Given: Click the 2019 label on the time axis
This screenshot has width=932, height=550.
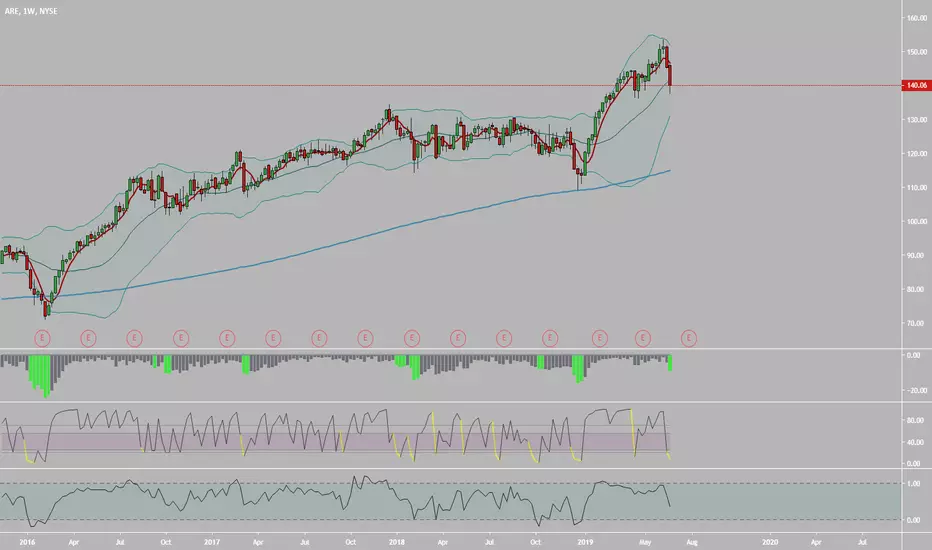Looking at the screenshot, I should coord(585,542).
